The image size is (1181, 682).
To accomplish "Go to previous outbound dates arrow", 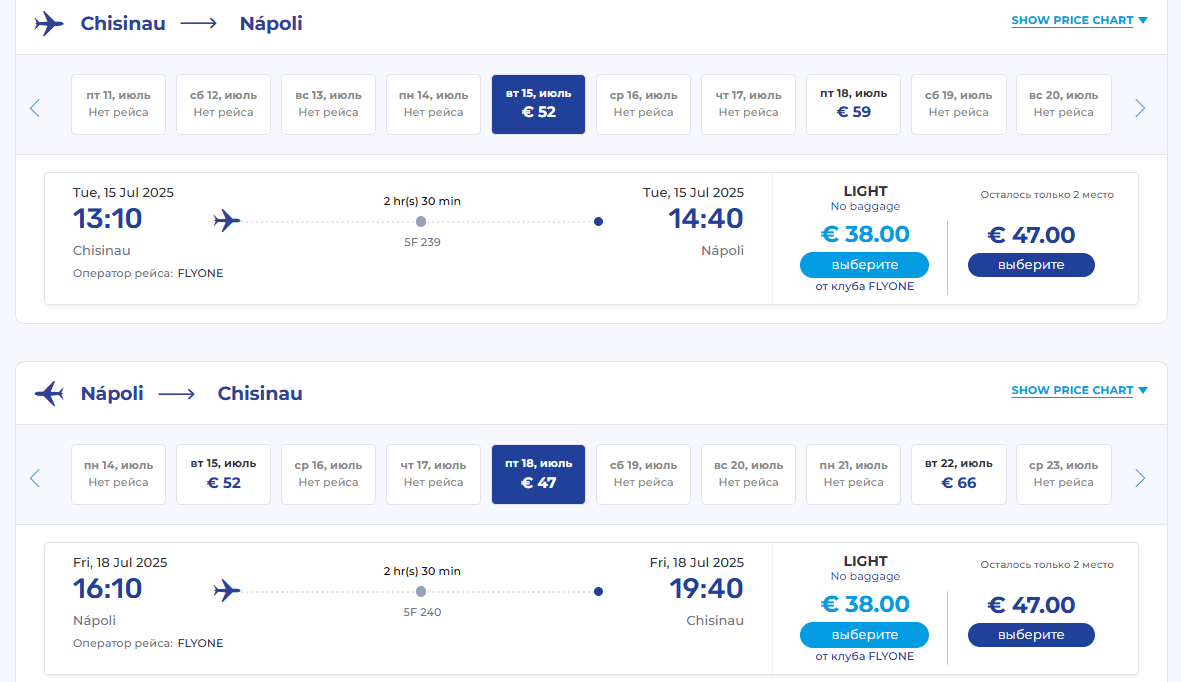I will (x=35, y=109).
